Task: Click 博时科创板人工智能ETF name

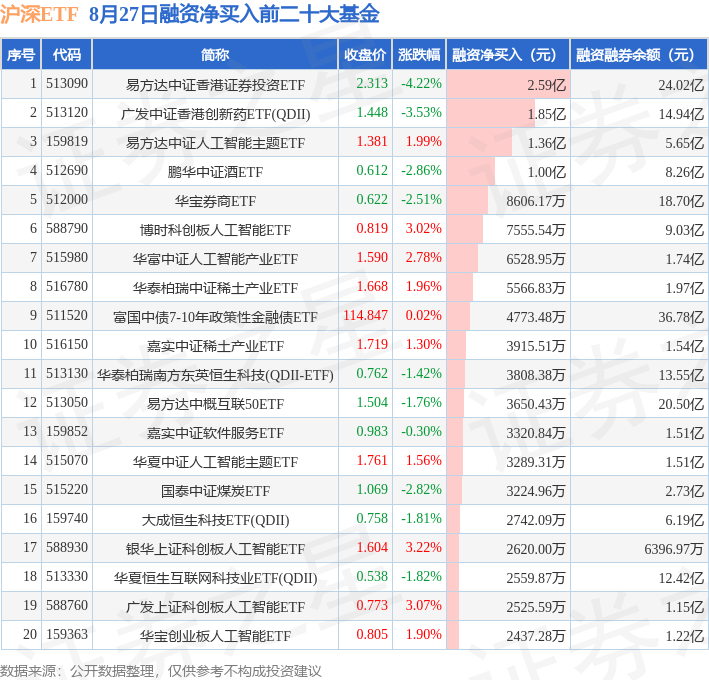Action: click(x=215, y=230)
